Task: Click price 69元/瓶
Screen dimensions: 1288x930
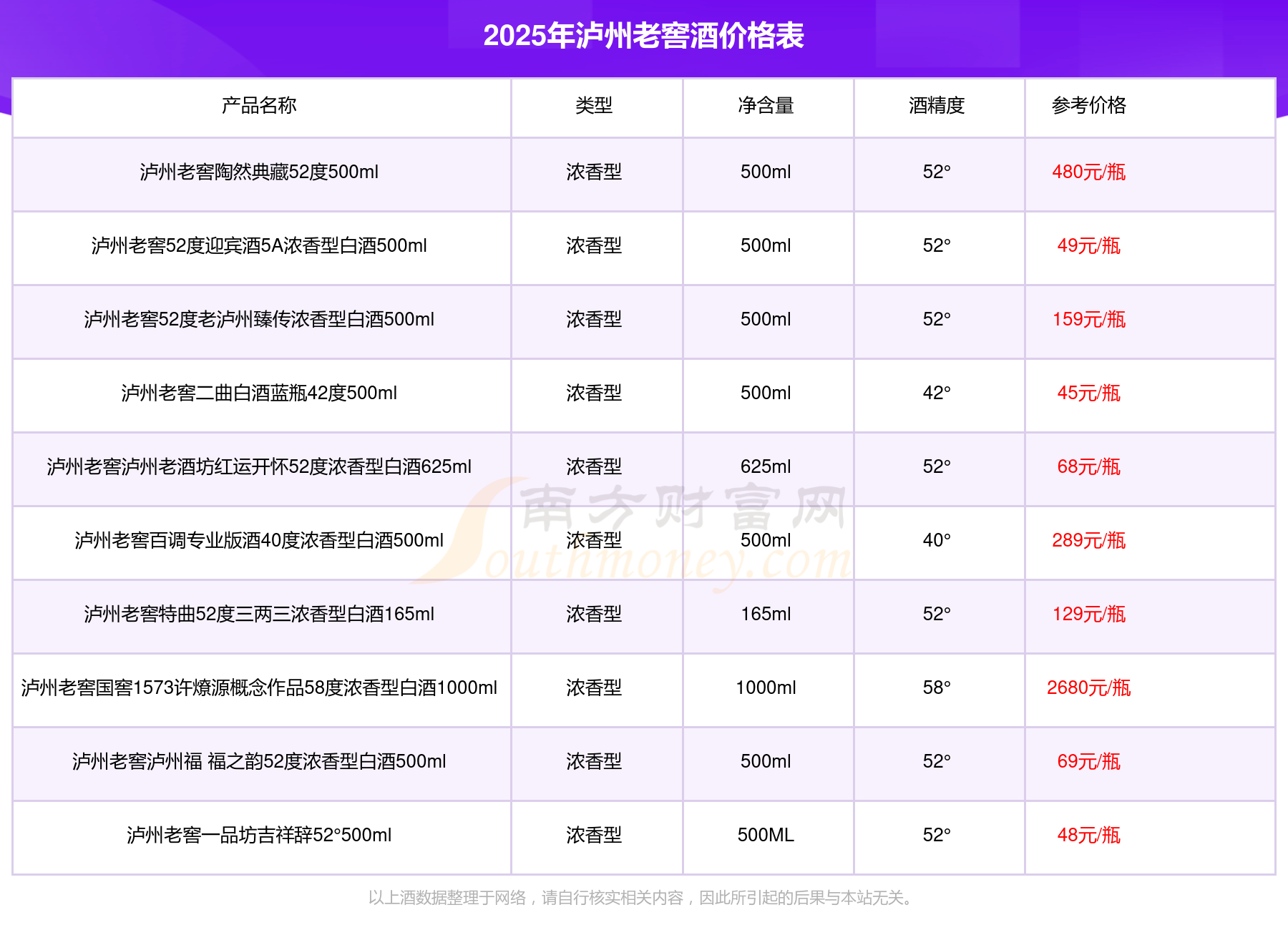Action: click(x=1088, y=761)
